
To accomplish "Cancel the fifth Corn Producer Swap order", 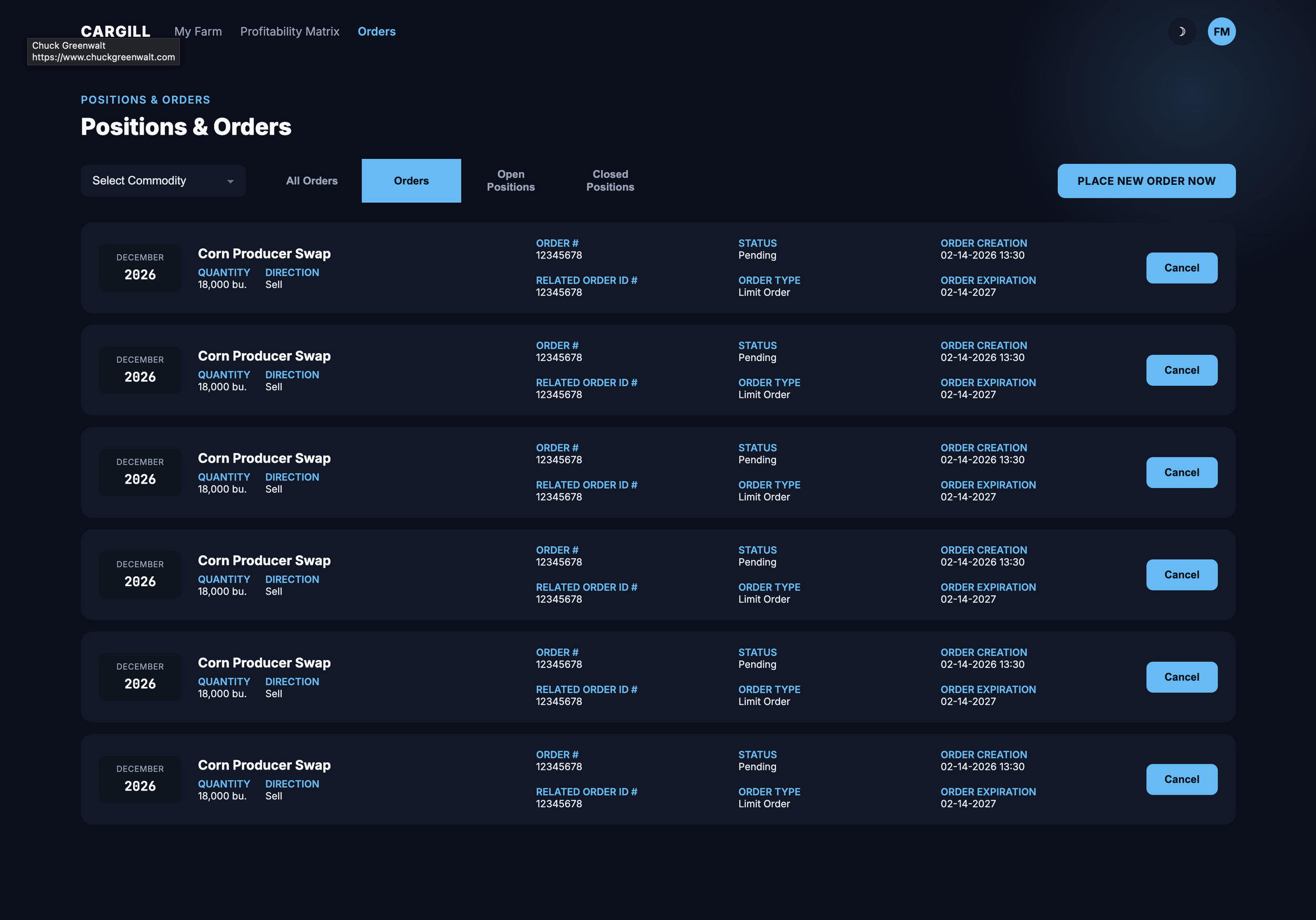I will (x=1181, y=677).
